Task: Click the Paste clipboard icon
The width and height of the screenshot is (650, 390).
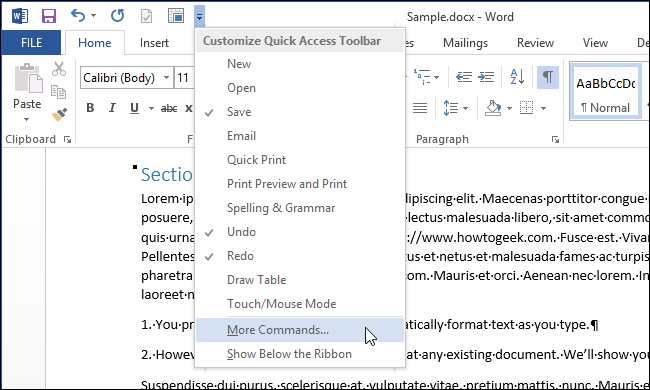Action: click(x=28, y=78)
